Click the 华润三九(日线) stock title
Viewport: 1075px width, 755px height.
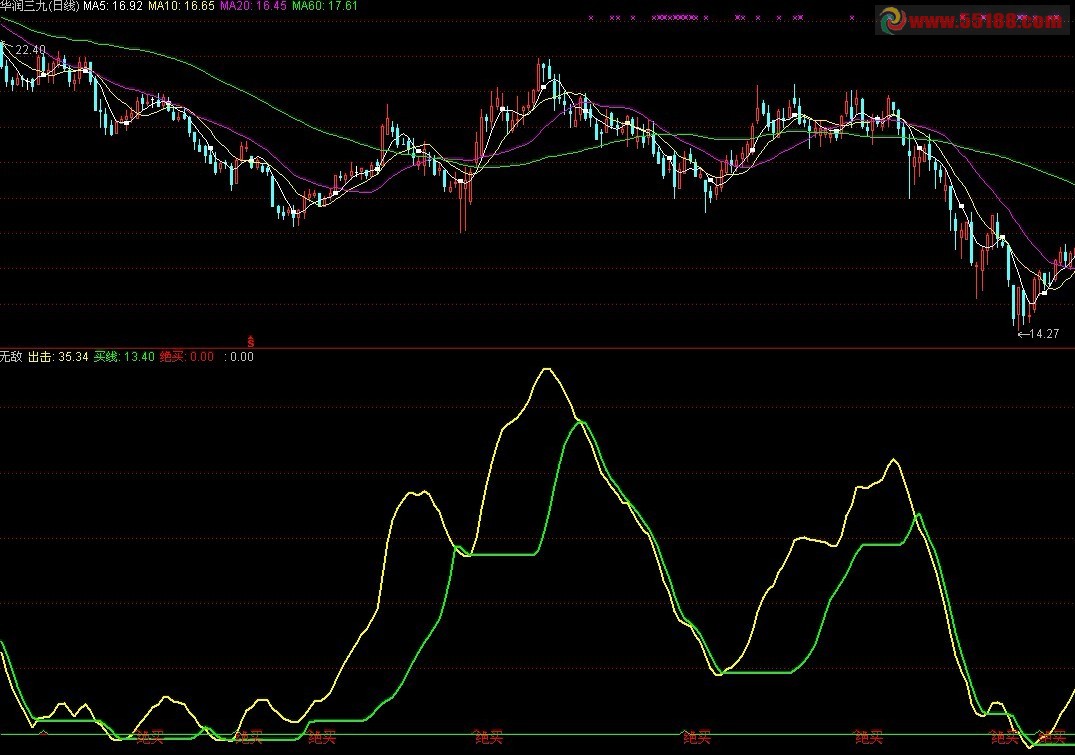(x=39, y=6)
